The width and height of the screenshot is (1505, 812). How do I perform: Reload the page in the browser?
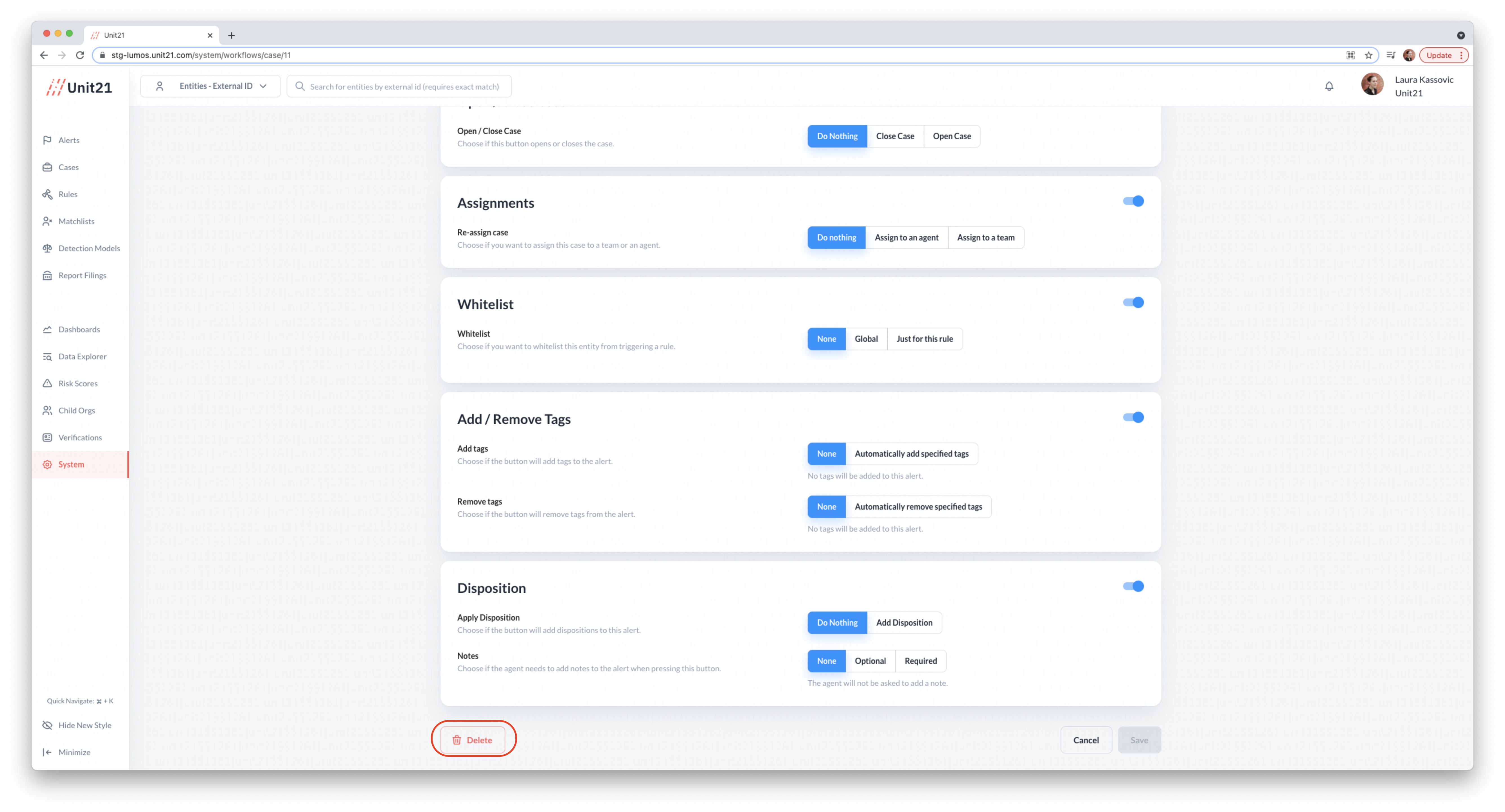(x=80, y=55)
